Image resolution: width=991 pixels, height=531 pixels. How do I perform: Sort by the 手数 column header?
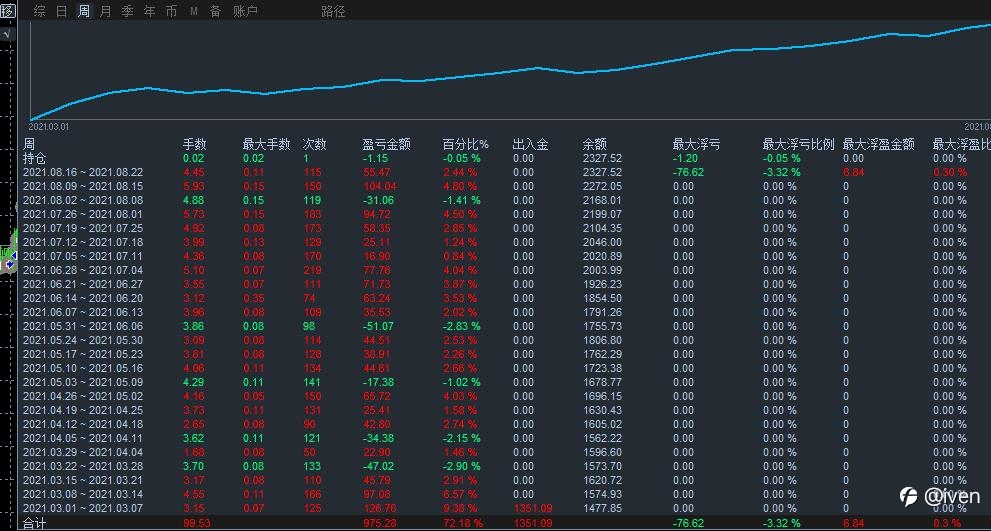(x=195, y=144)
